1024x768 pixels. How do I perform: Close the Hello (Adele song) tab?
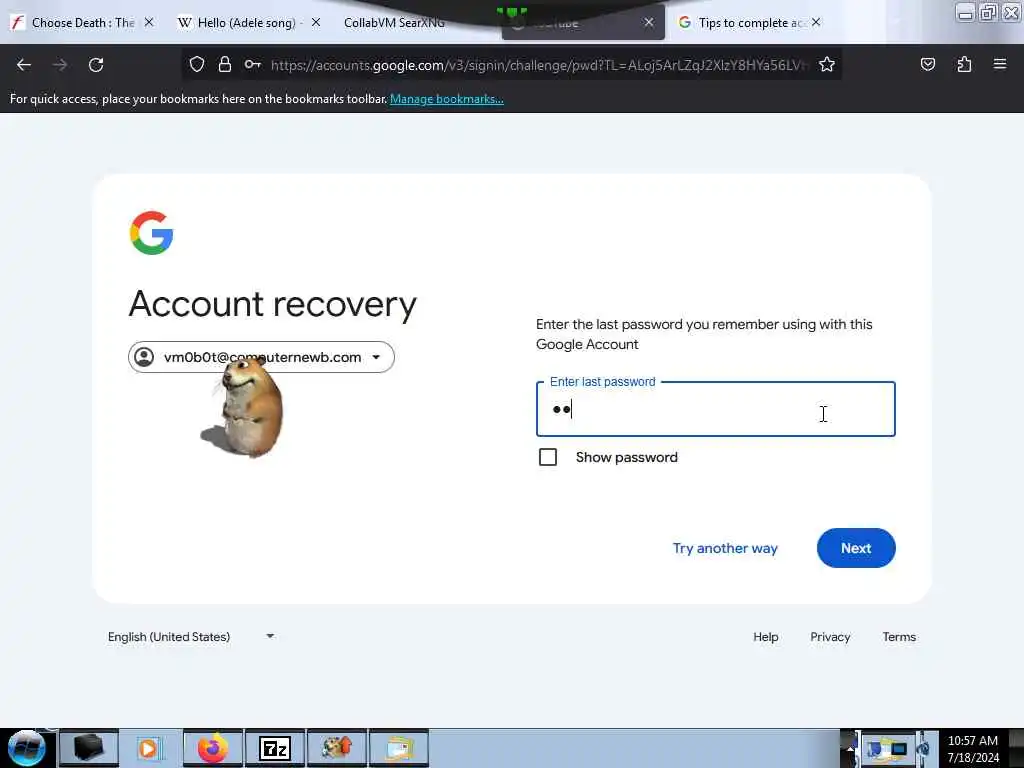[316, 22]
